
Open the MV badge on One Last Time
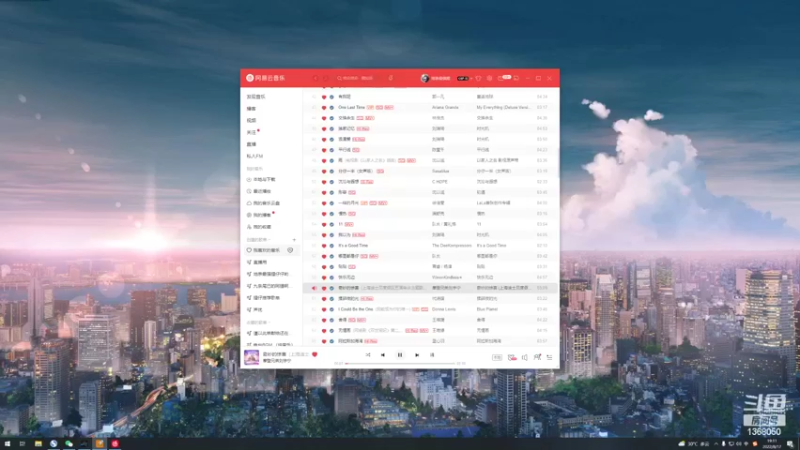(389, 107)
